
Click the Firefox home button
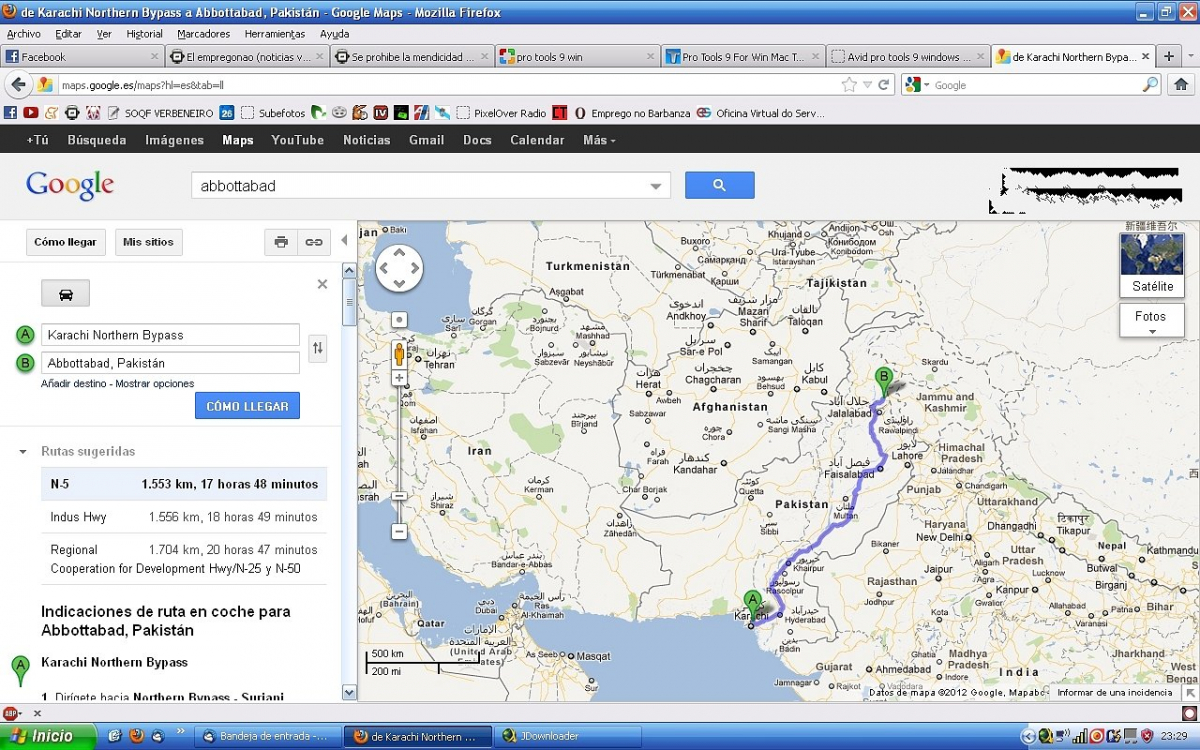(1181, 85)
